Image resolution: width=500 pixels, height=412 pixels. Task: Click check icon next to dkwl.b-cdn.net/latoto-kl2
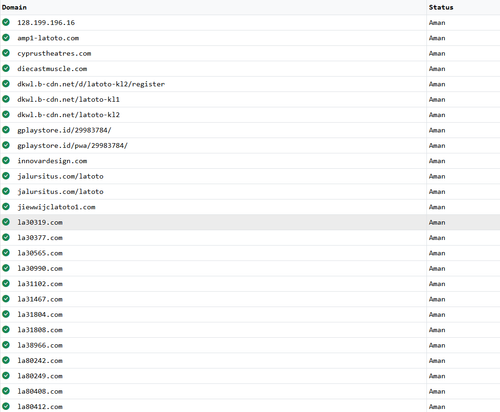pyautogui.click(x=6, y=114)
